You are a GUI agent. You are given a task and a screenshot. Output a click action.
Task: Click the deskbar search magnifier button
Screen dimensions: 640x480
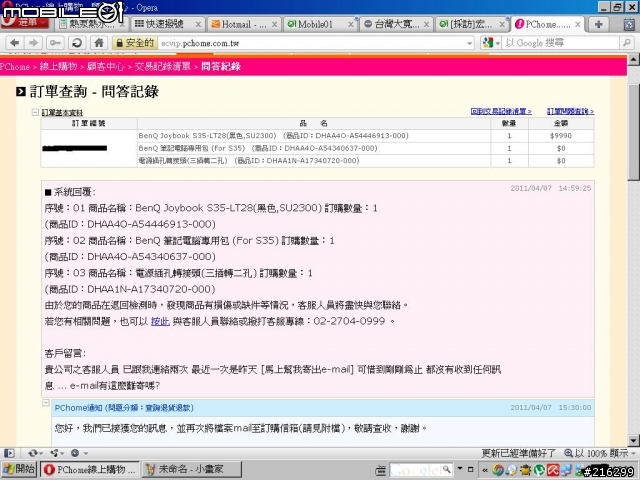click(x=447, y=470)
